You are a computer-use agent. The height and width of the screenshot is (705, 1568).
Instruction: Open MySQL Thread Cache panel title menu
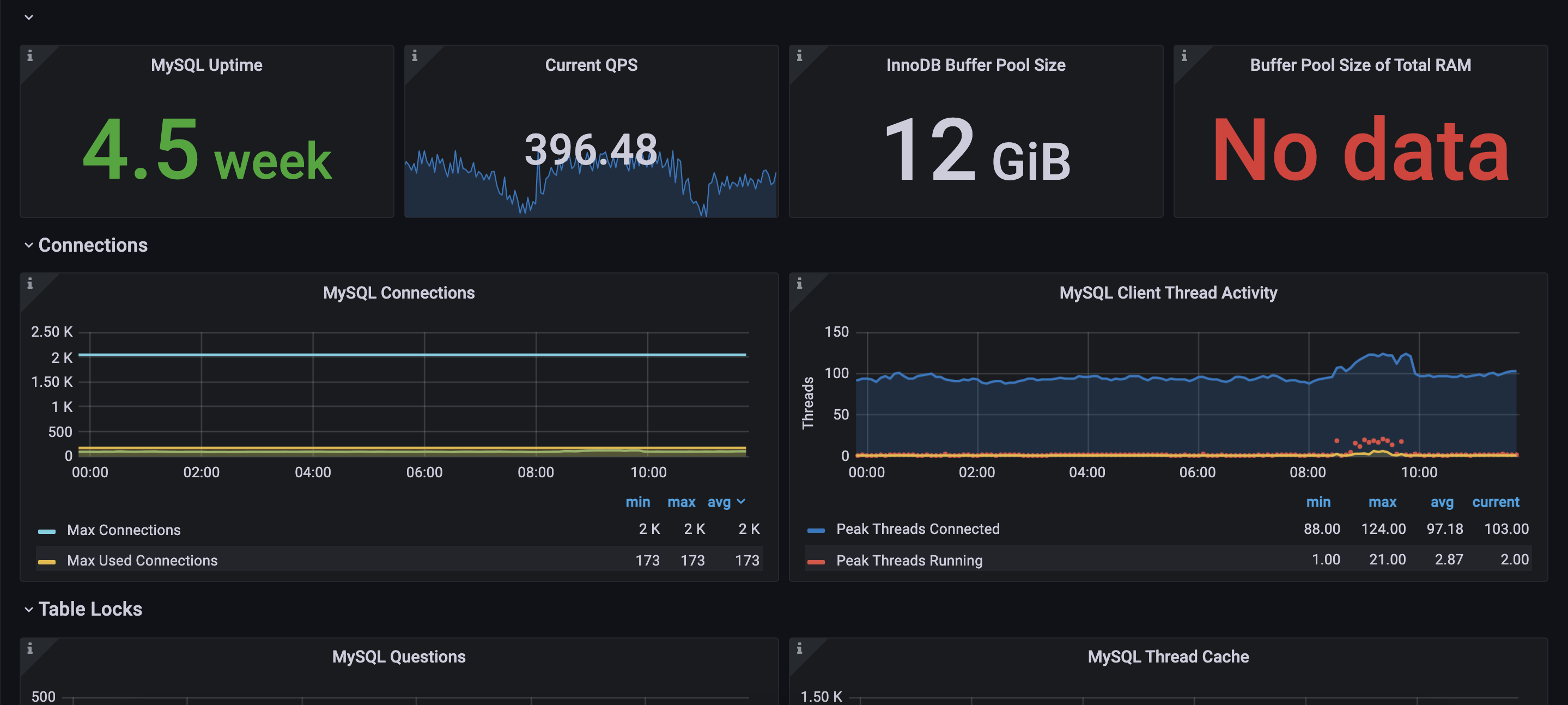1168,657
